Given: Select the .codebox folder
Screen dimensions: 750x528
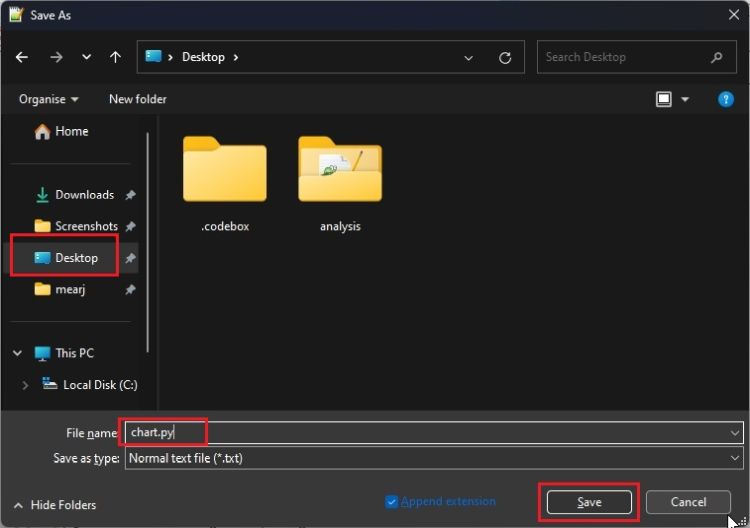Looking at the screenshot, I should tap(225, 185).
